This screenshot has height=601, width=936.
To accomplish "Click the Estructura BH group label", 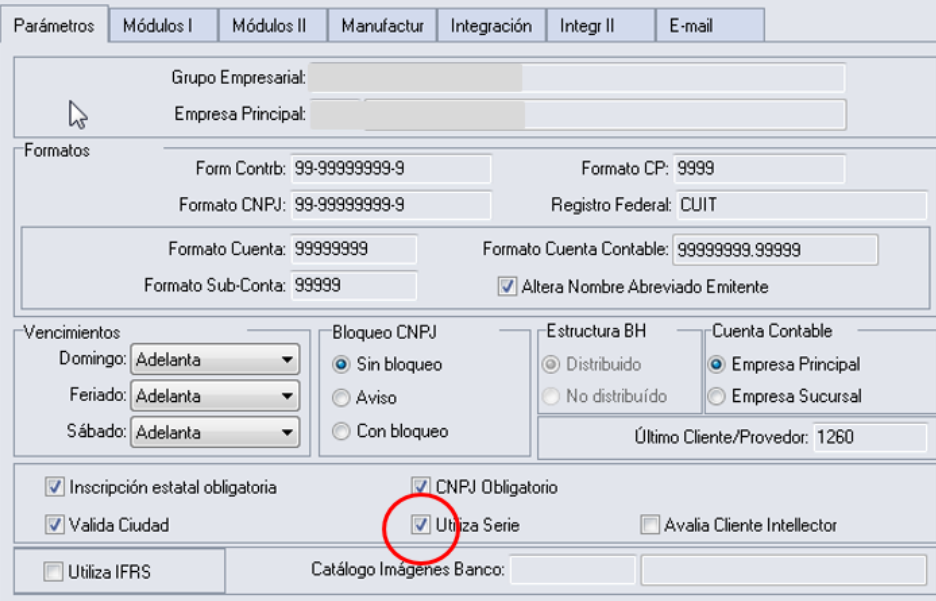I will 596,331.
